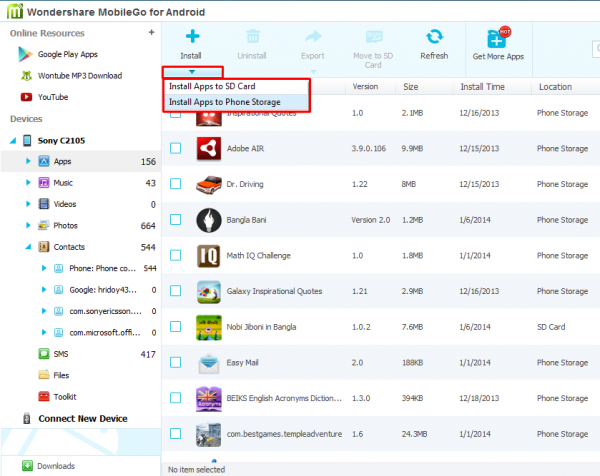Select com.bestgames.templeadventure app name
This screenshot has width=600, height=476.
coord(284,434)
